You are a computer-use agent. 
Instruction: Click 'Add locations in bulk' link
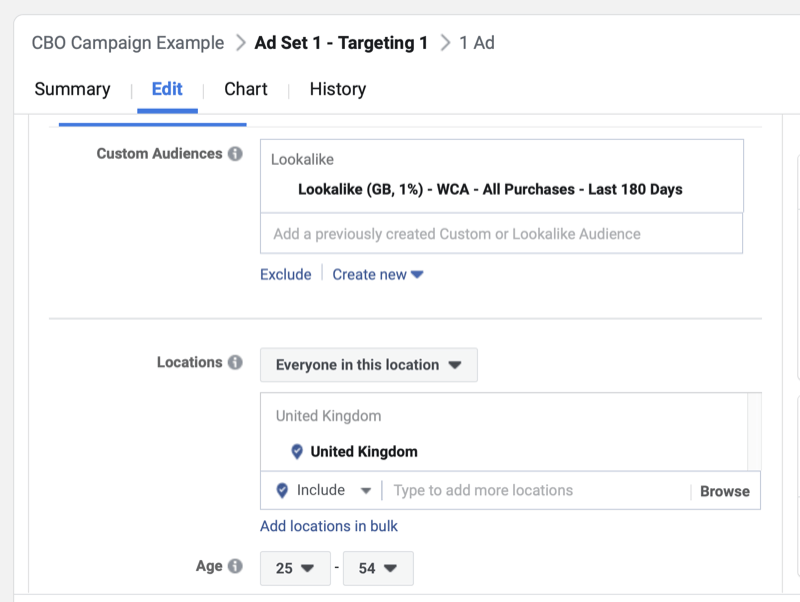coord(329,526)
